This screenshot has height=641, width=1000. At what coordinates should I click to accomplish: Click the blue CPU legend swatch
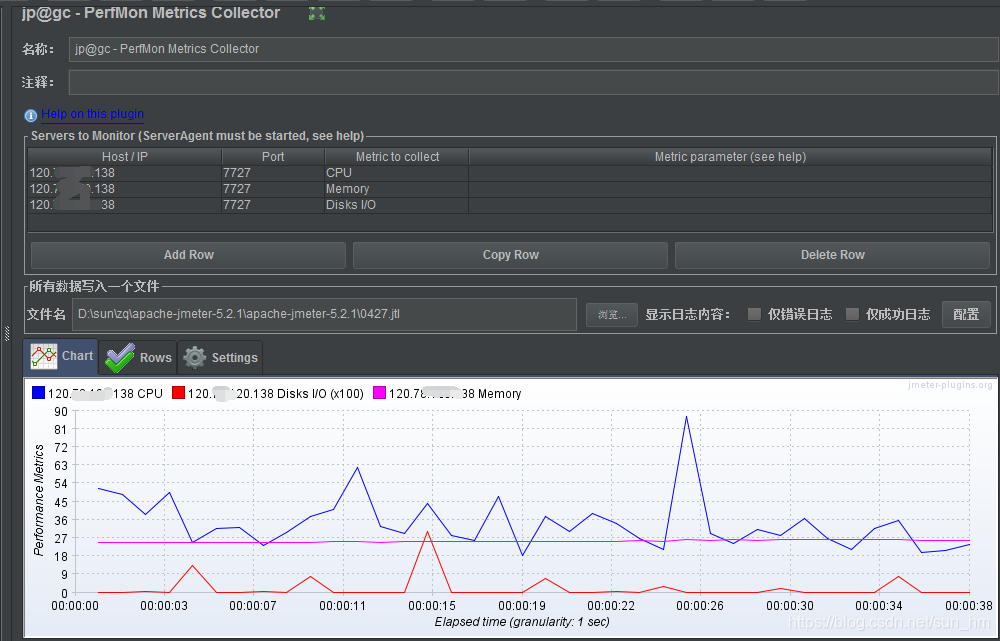(x=38, y=393)
